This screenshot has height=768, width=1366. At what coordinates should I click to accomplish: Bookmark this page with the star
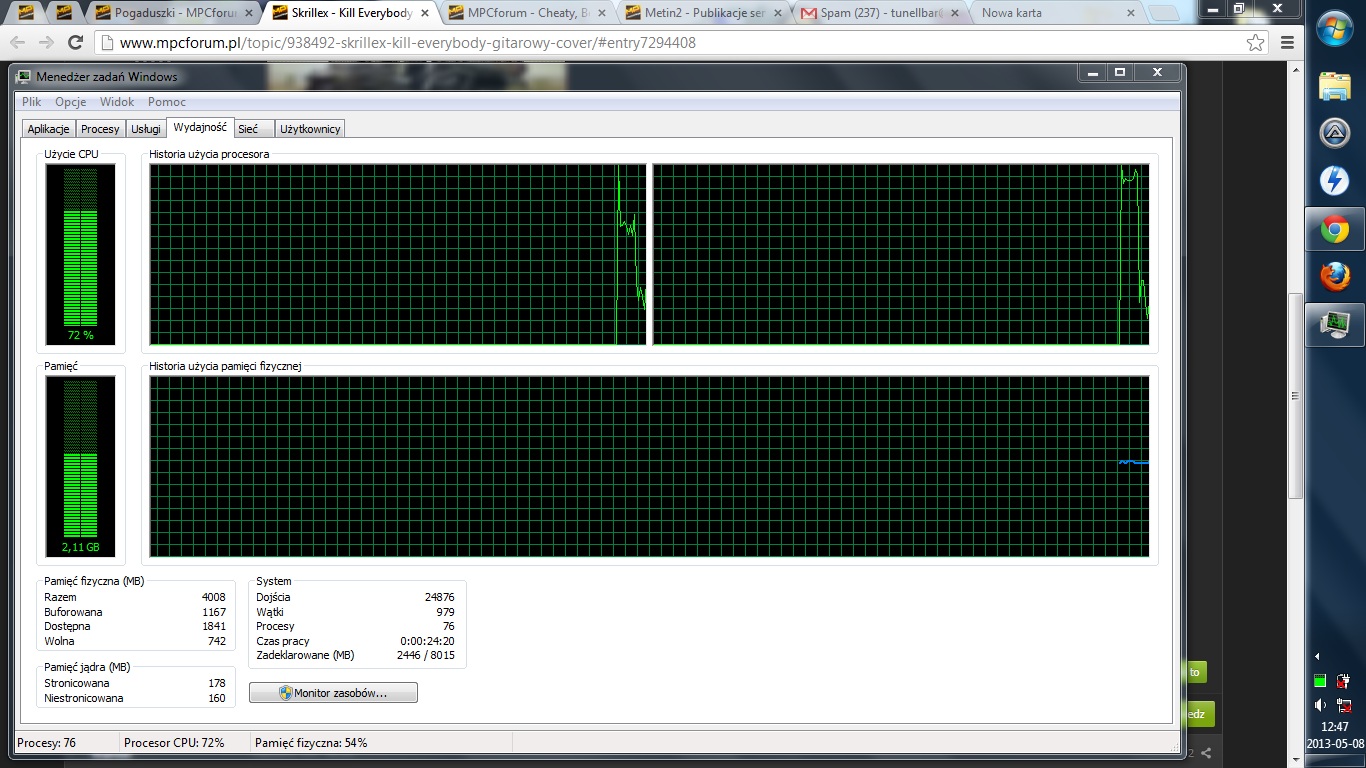(x=1255, y=43)
